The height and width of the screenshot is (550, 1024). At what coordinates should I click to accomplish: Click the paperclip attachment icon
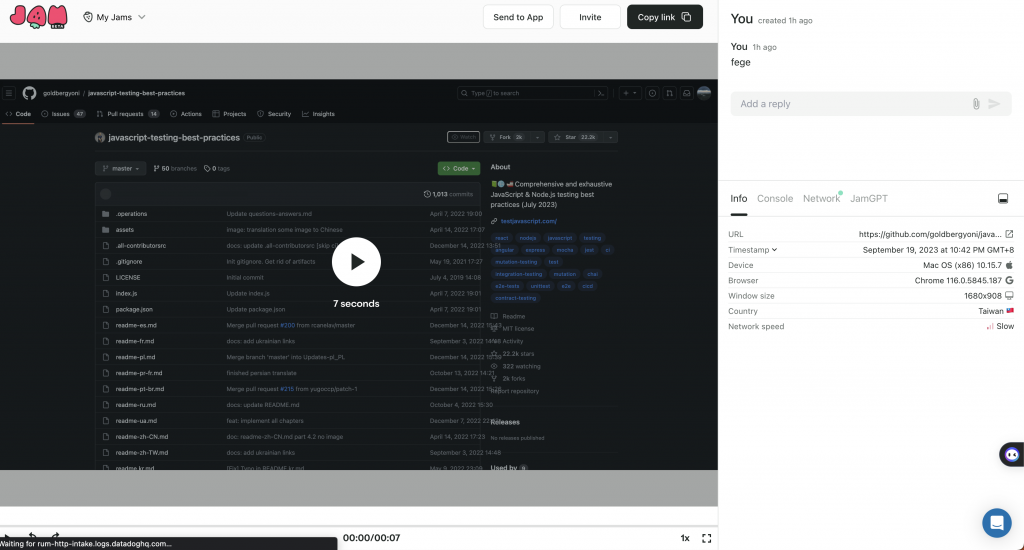pyautogui.click(x=976, y=104)
